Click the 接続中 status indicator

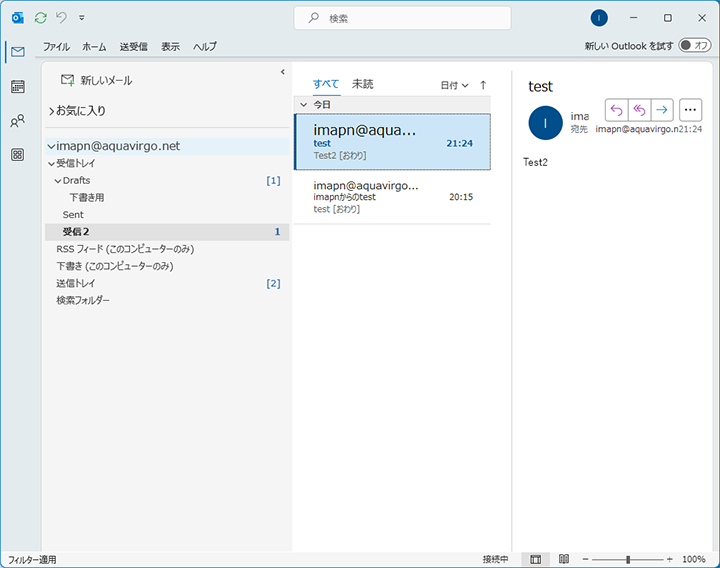495,559
